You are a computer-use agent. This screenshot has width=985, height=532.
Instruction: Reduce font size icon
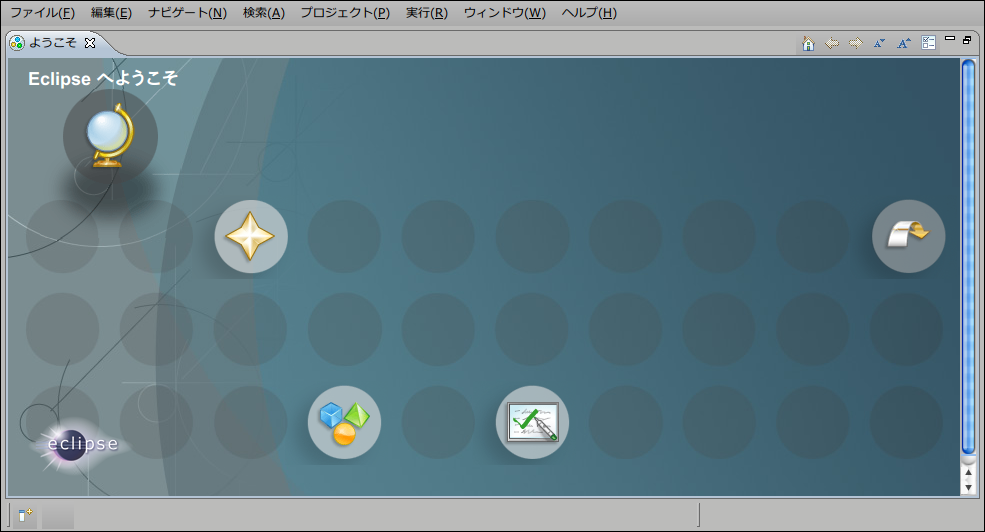coord(879,43)
